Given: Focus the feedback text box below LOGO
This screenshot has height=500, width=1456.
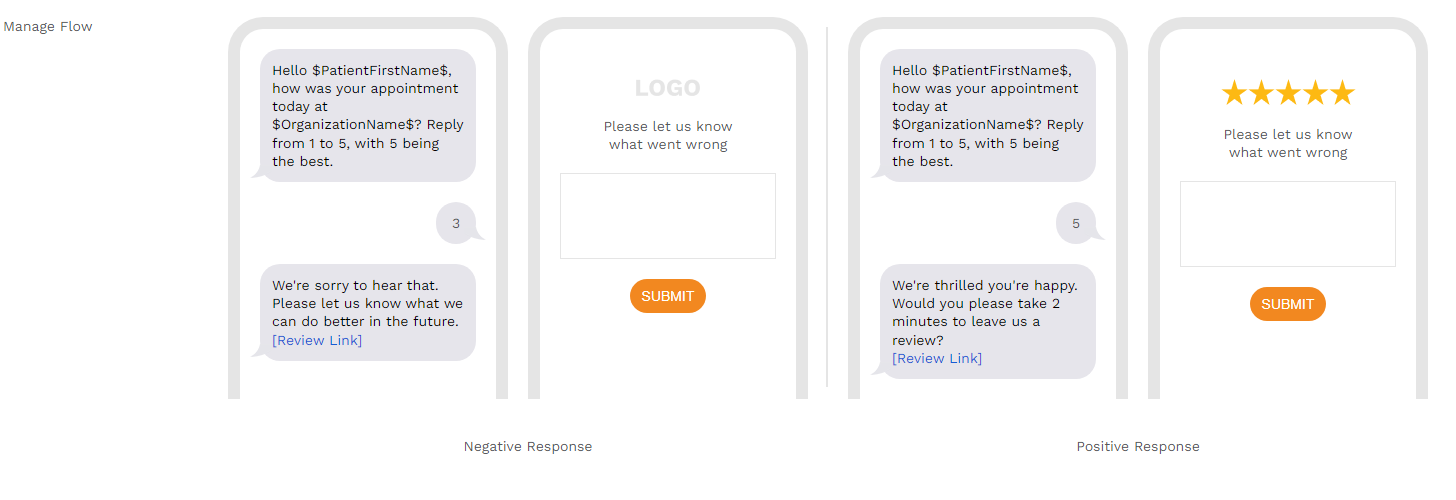Looking at the screenshot, I should [668, 216].
